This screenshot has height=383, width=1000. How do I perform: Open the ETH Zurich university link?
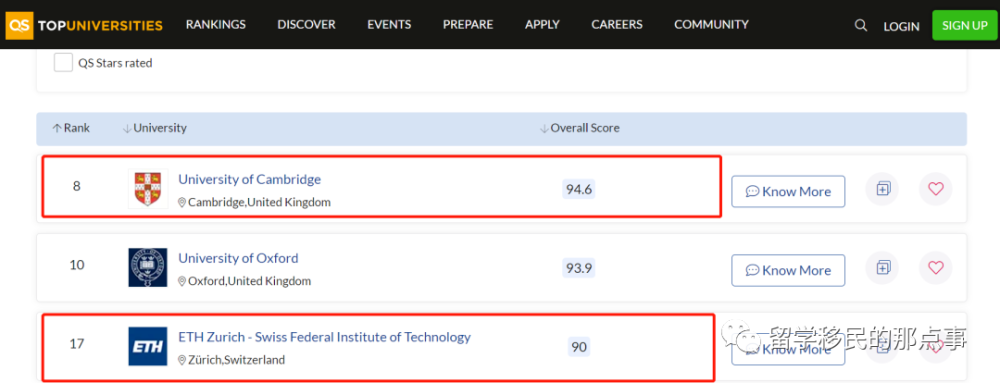pyautogui.click(x=324, y=336)
